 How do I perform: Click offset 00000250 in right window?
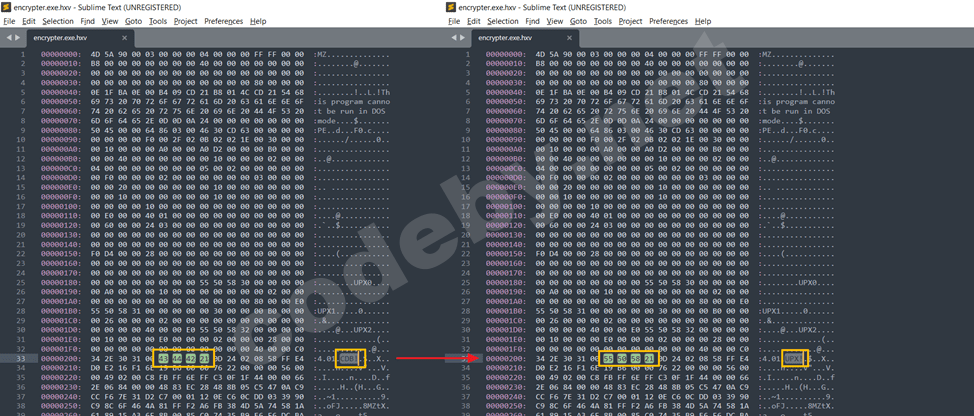tap(505, 406)
